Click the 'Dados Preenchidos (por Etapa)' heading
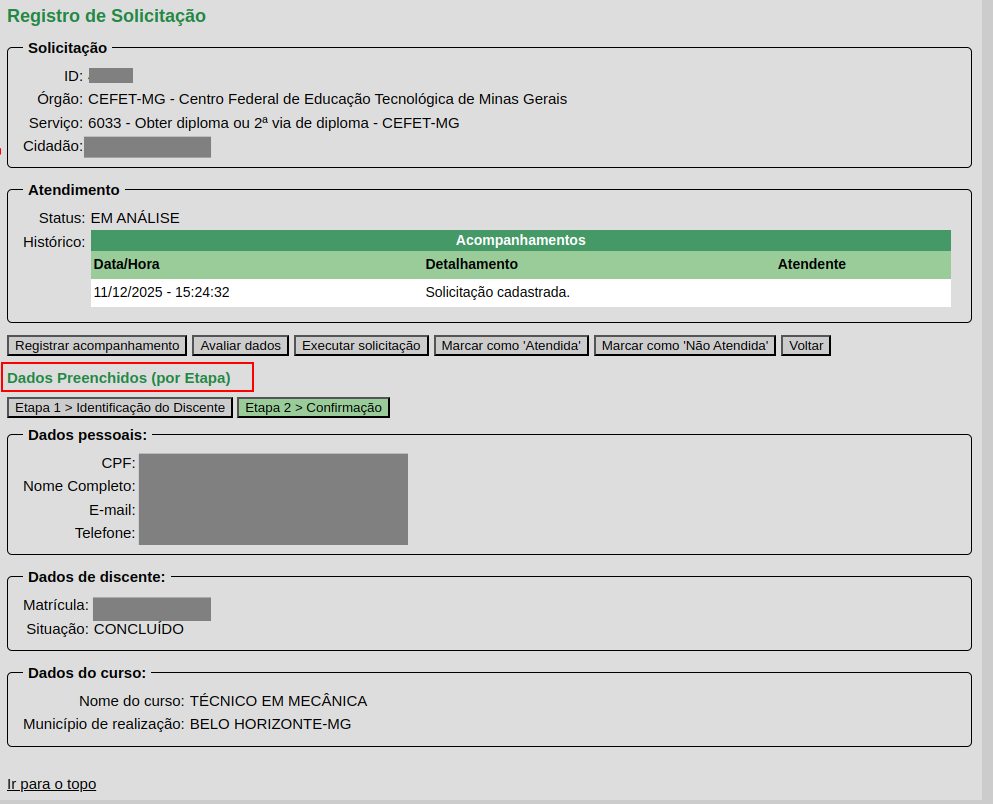 pyautogui.click(x=119, y=378)
